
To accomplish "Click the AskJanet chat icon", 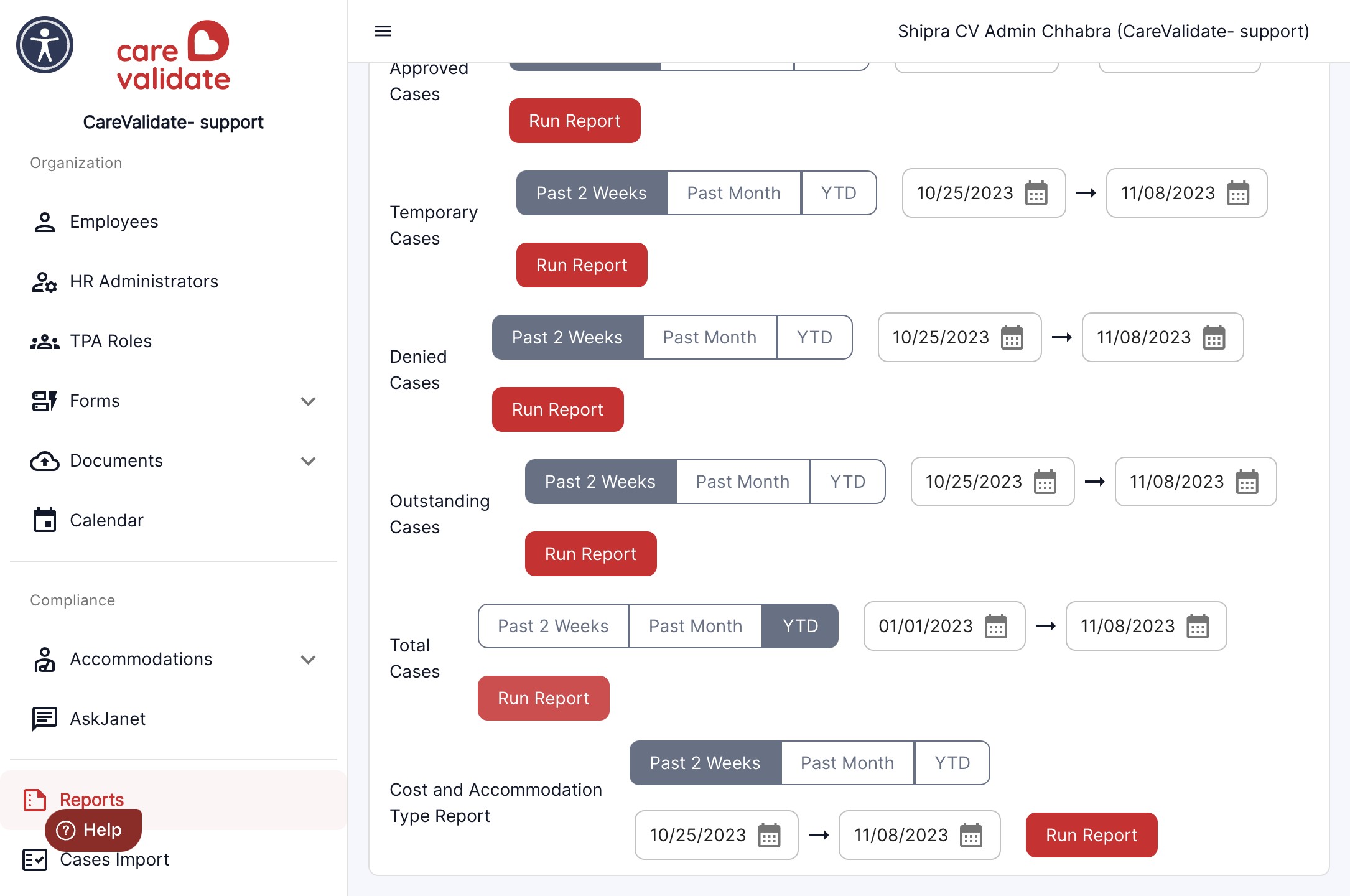I will (x=44, y=719).
